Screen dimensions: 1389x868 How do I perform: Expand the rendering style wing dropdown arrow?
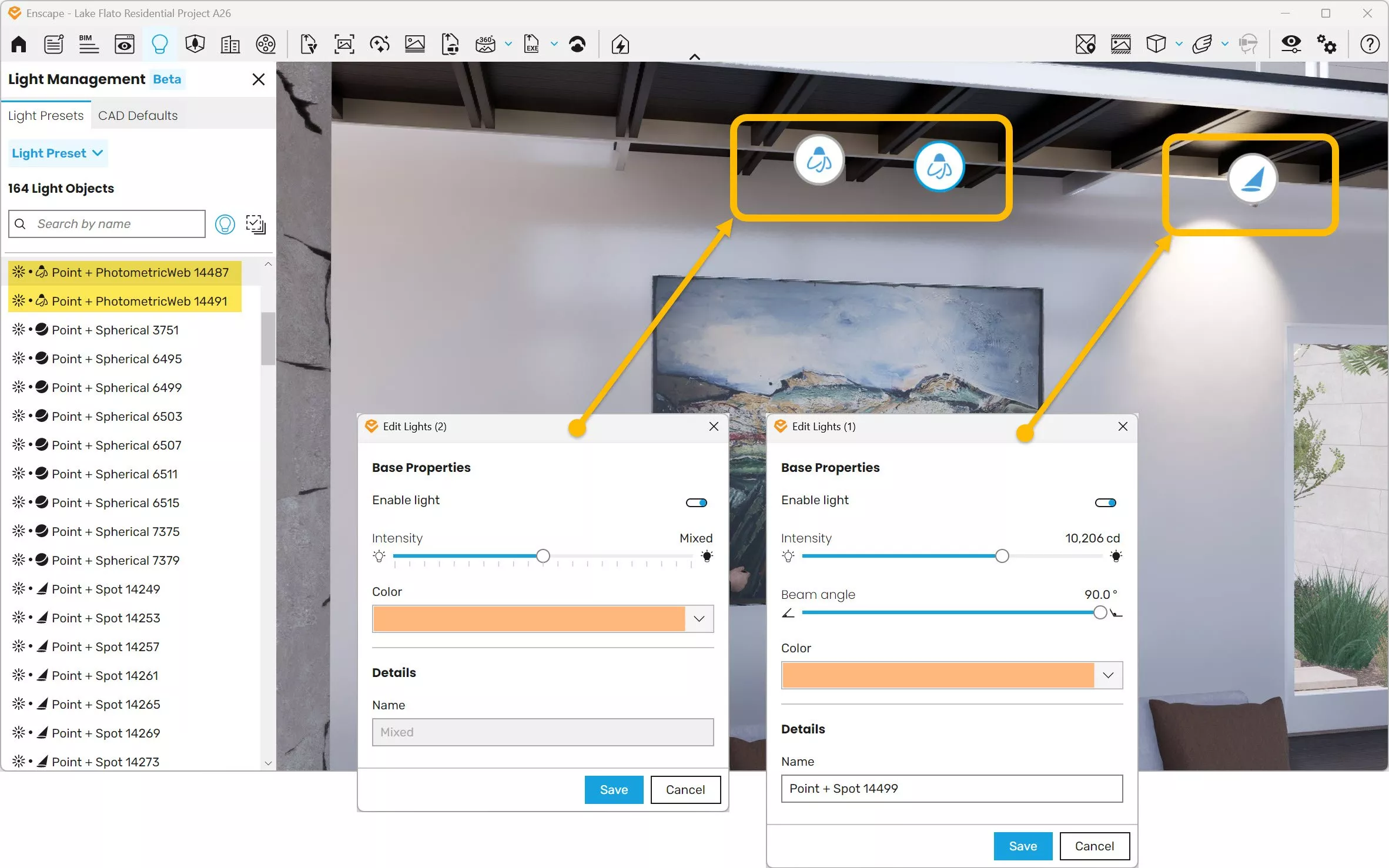[x=1224, y=44]
